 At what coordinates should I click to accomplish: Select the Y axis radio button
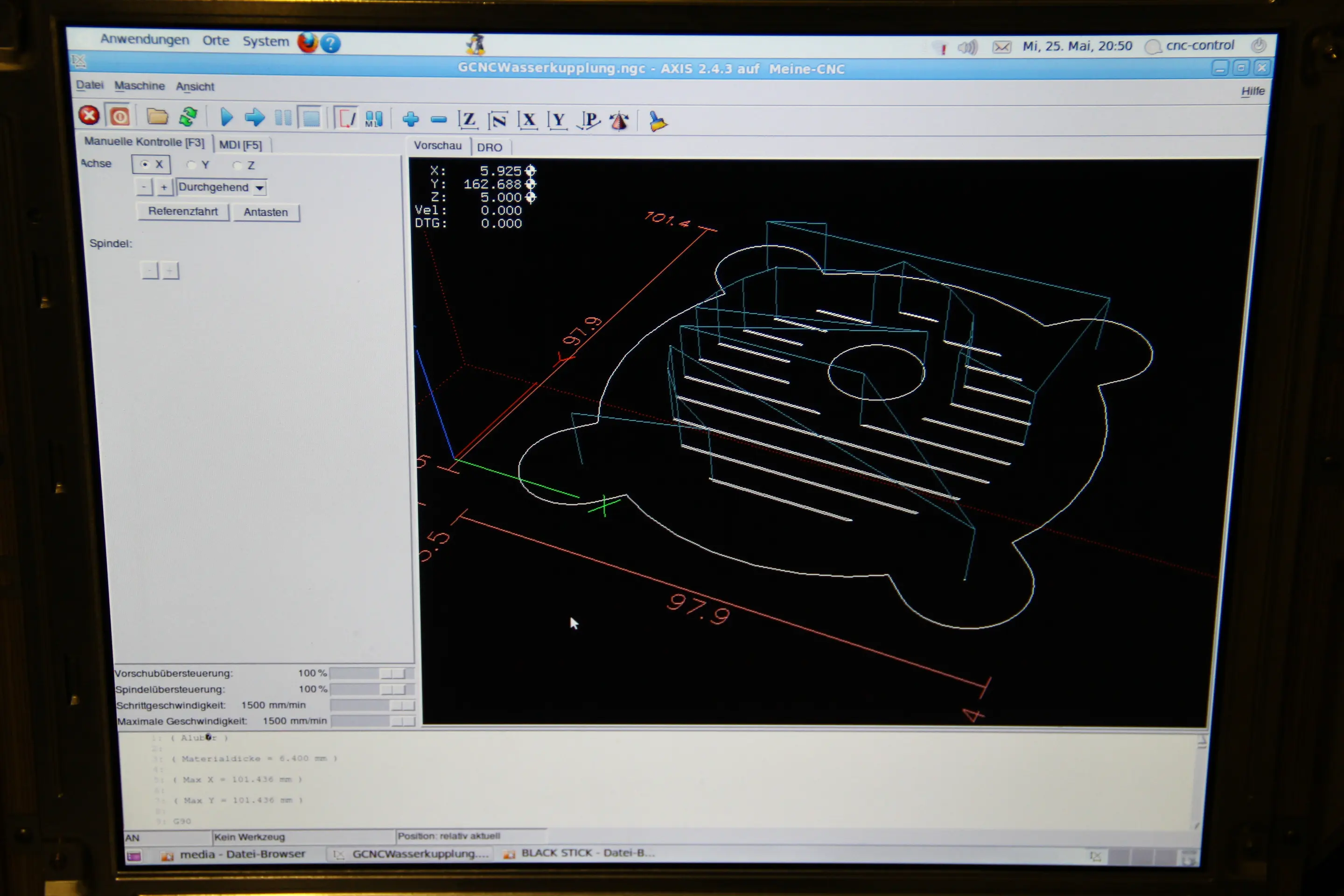pyautogui.click(x=191, y=165)
